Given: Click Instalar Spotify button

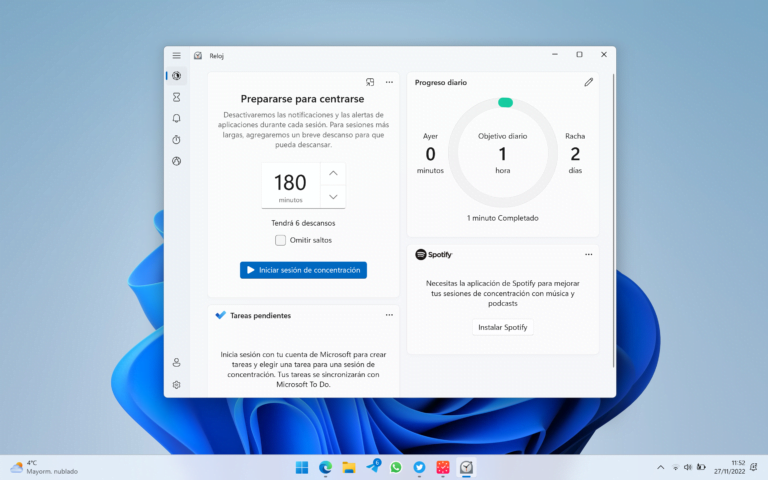Looking at the screenshot, I should [x=503, y=327].
